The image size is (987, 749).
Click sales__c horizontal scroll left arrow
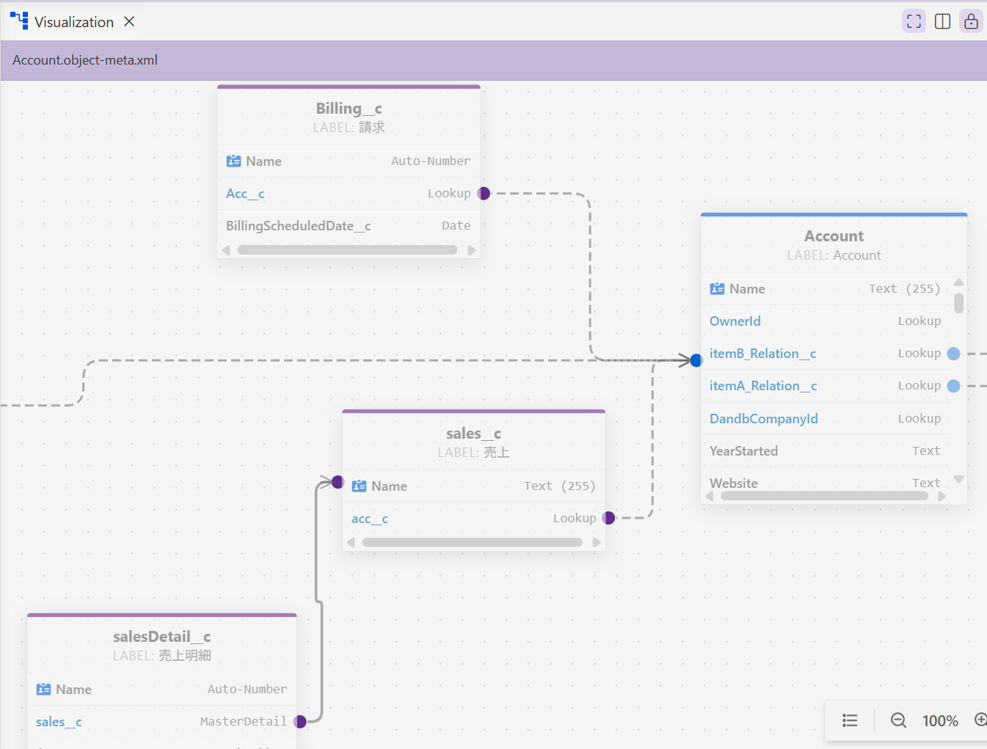[351, 542]
